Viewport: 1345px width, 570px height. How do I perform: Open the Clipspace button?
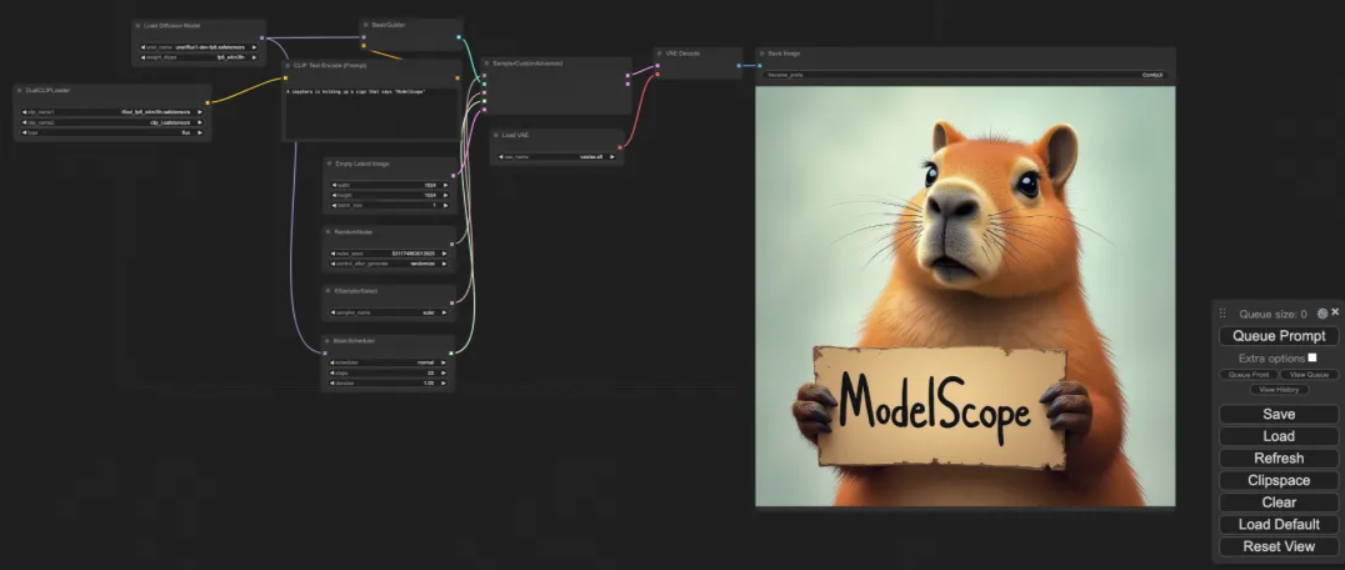[x=1279, y=480]
